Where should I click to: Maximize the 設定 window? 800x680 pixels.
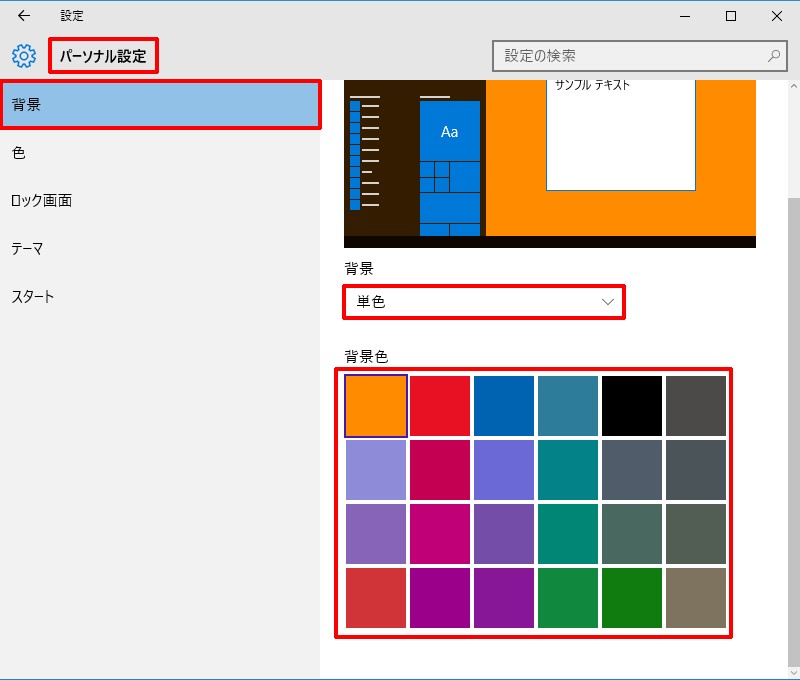pyautogui.click(x=731, y=16)
